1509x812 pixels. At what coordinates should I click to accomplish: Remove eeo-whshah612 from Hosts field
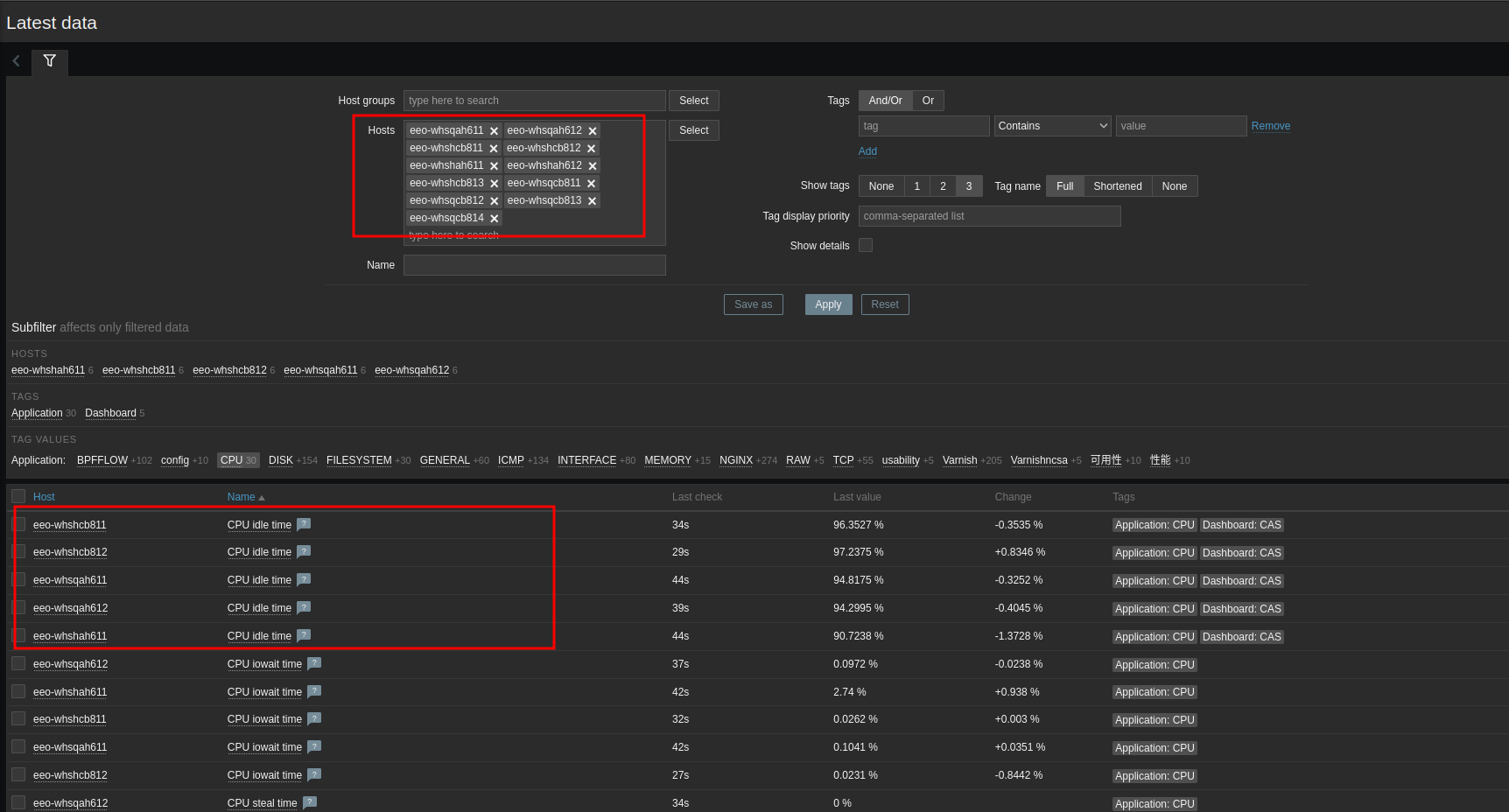(593, 166)
